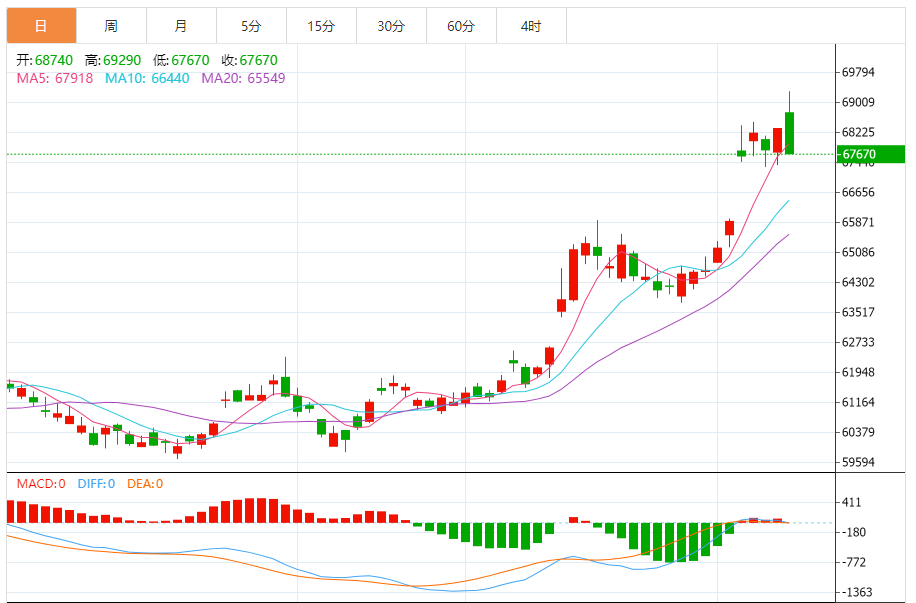
Task: Click the 69794 price axis label
Action: (858, 72)
